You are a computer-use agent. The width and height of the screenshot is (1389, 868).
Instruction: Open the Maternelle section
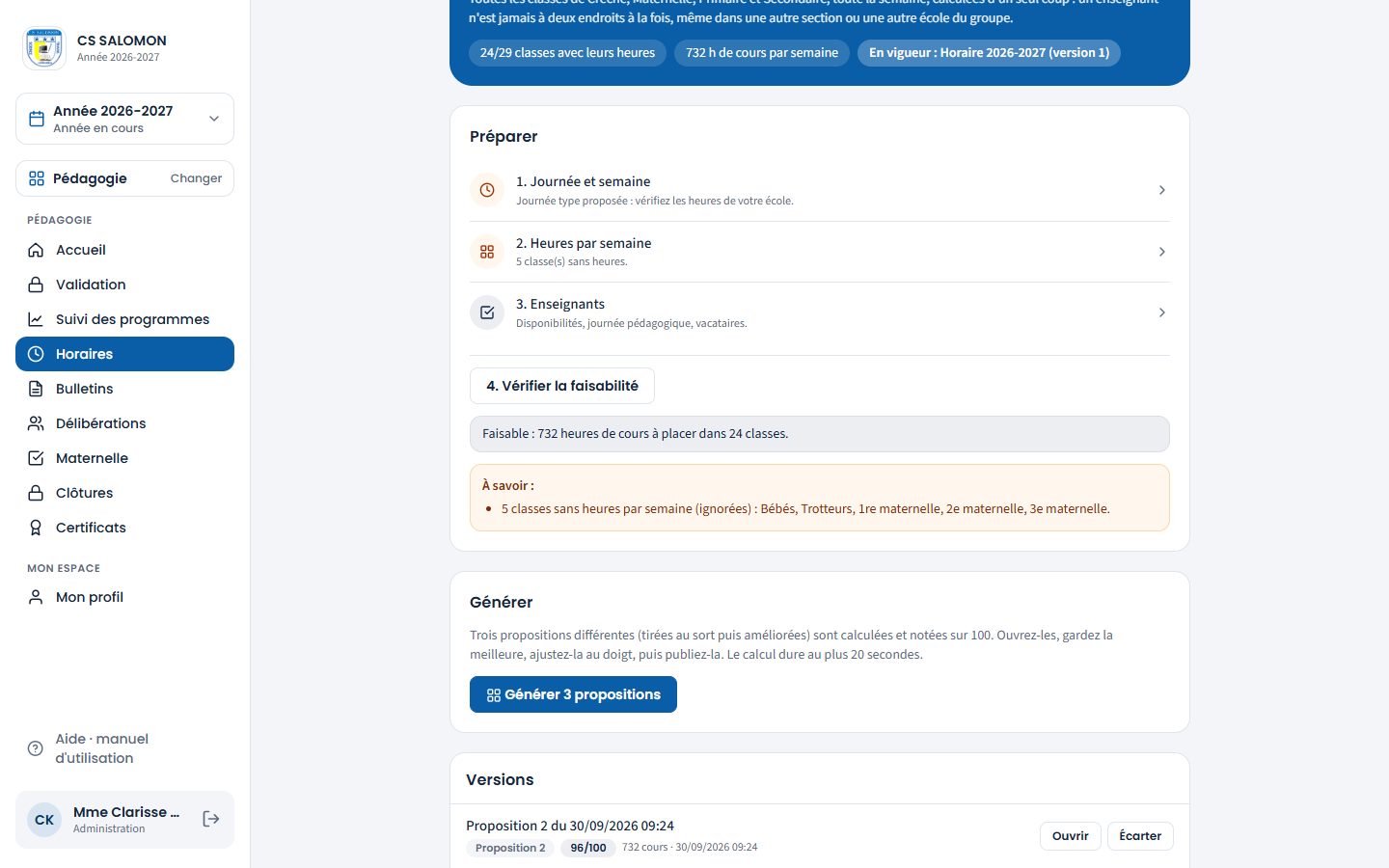coord(124,458)
